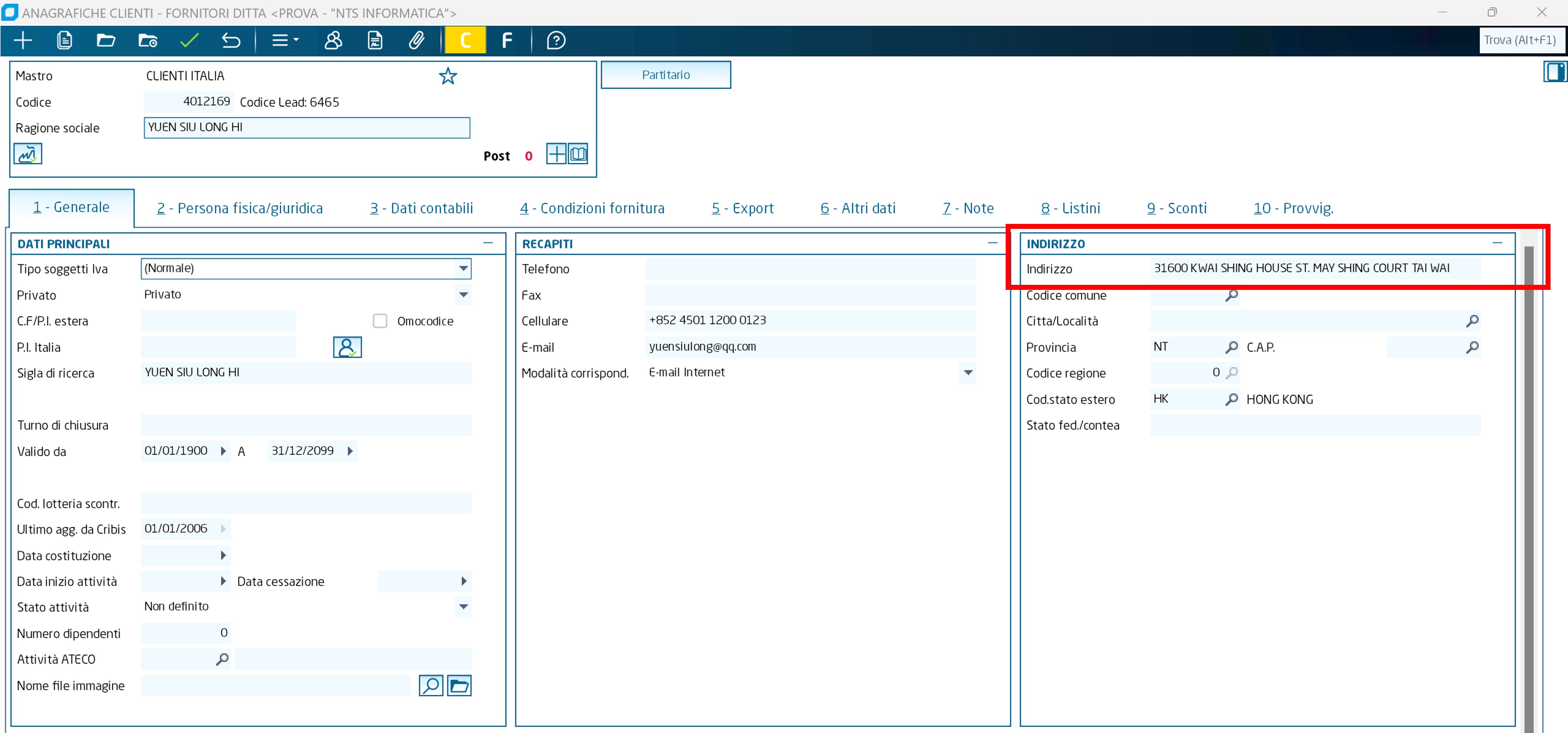1568x733 pixels.
Task: Click the plus New record toolbar icon
Action: (x=22, y=41)
